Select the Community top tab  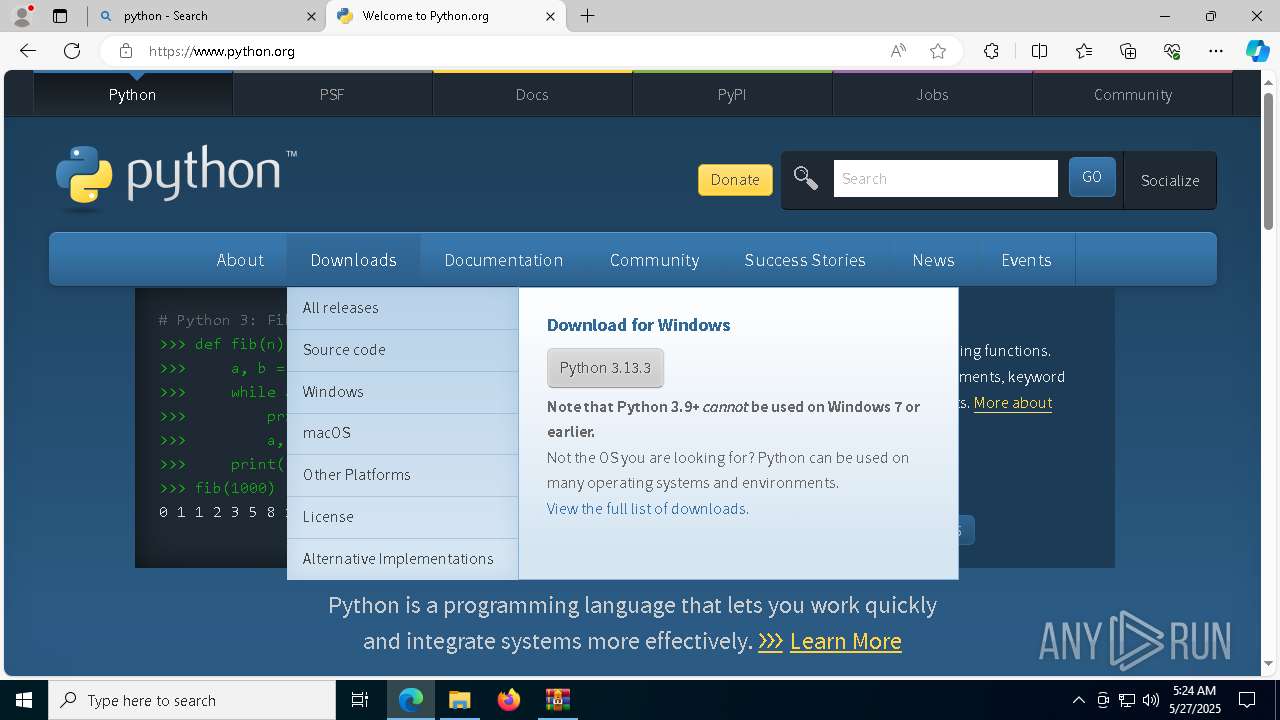pyautogui.click(x=1132, y=94)
